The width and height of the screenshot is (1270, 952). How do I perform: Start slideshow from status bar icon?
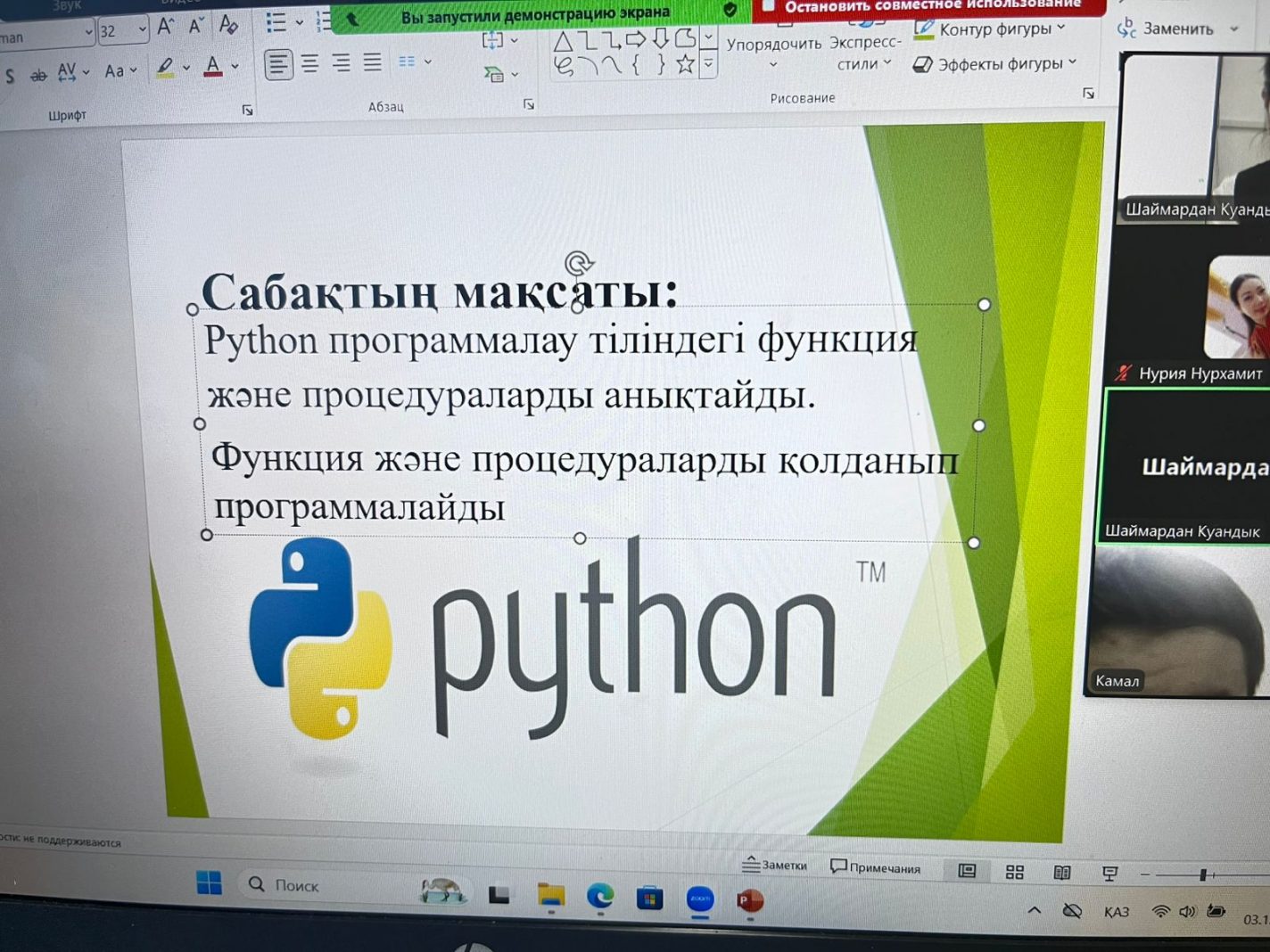[1109, 874]
